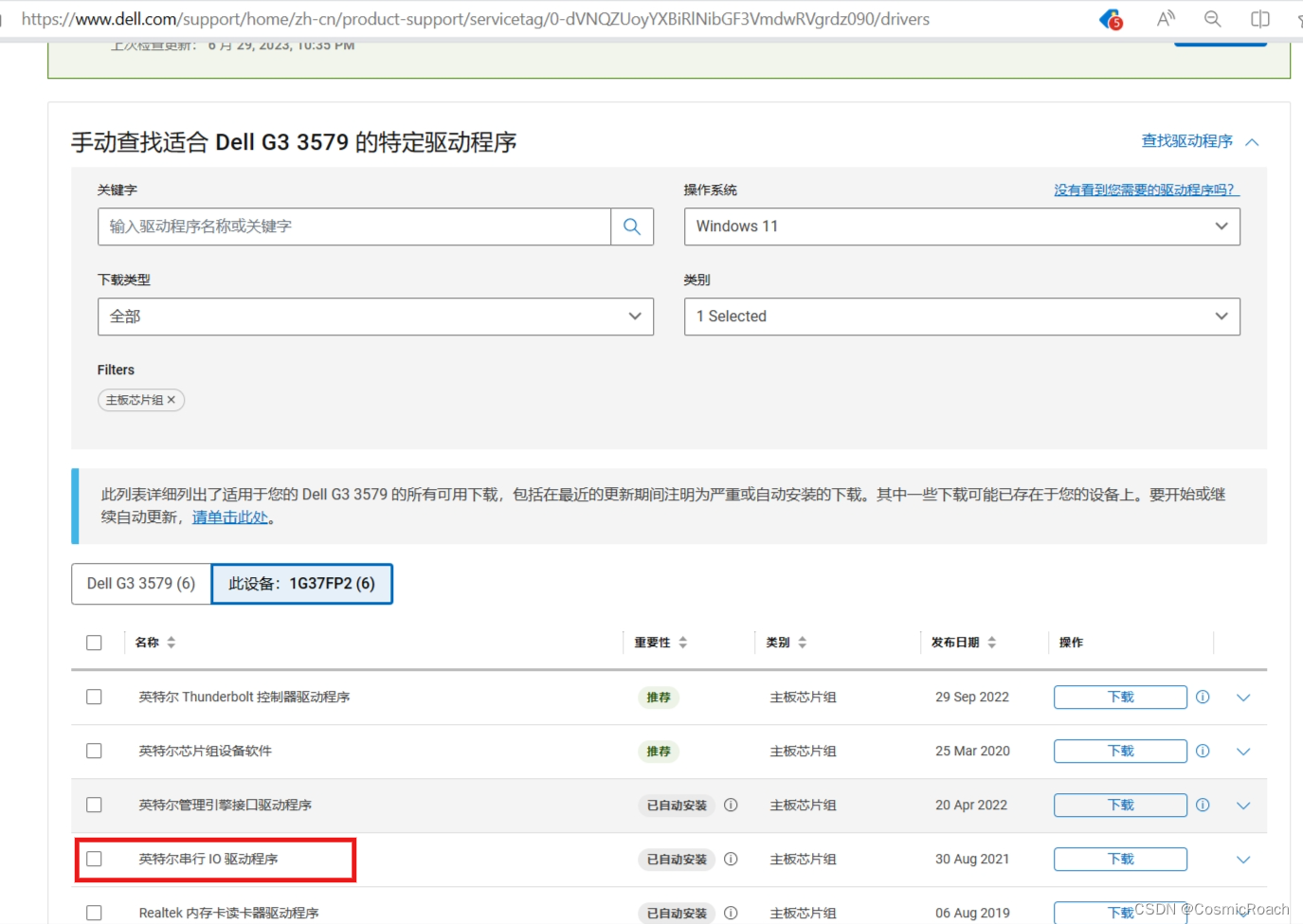The width and height of the screenshot is (1303, 924).
Task: Open 英特尔管理引擎接口驱动程序 name
Action: pos(226,805)
